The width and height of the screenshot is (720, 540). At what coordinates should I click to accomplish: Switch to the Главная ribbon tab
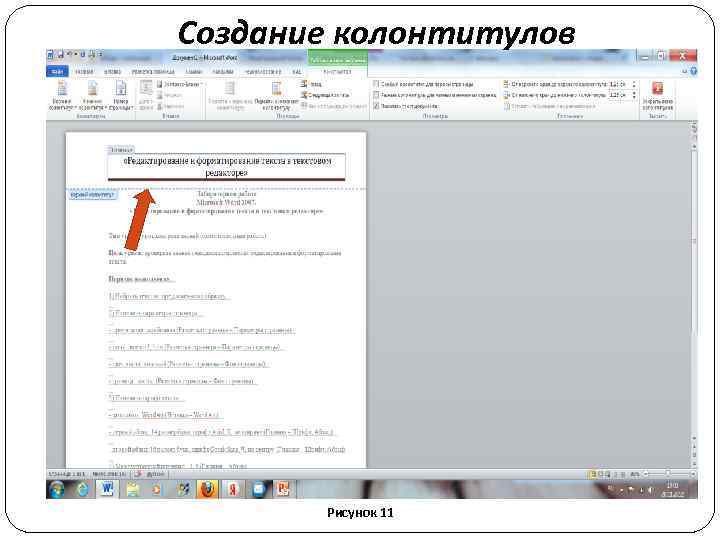tap(84, 72)
